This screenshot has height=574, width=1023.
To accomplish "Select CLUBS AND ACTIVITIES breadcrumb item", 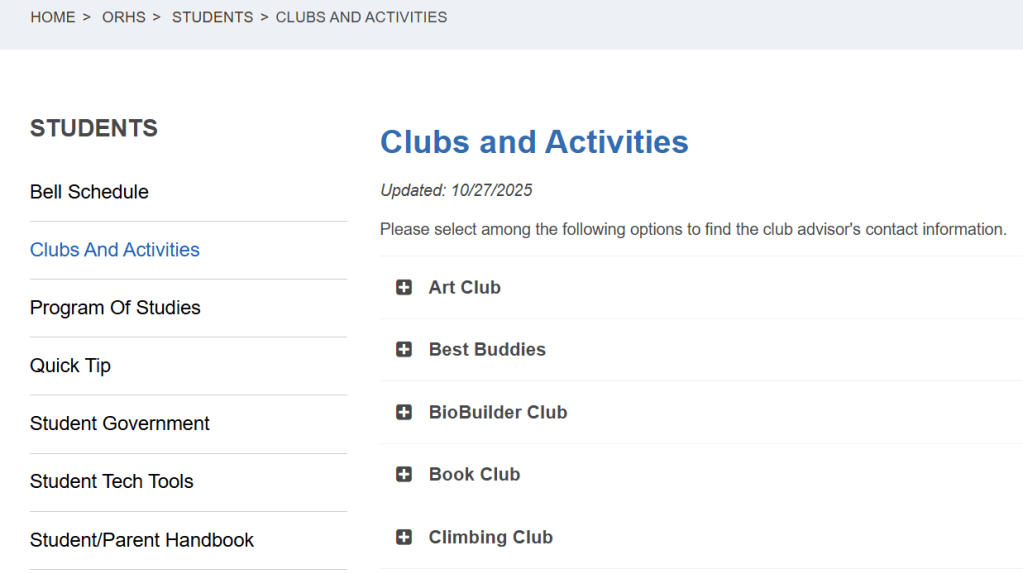I will [361, 17].
